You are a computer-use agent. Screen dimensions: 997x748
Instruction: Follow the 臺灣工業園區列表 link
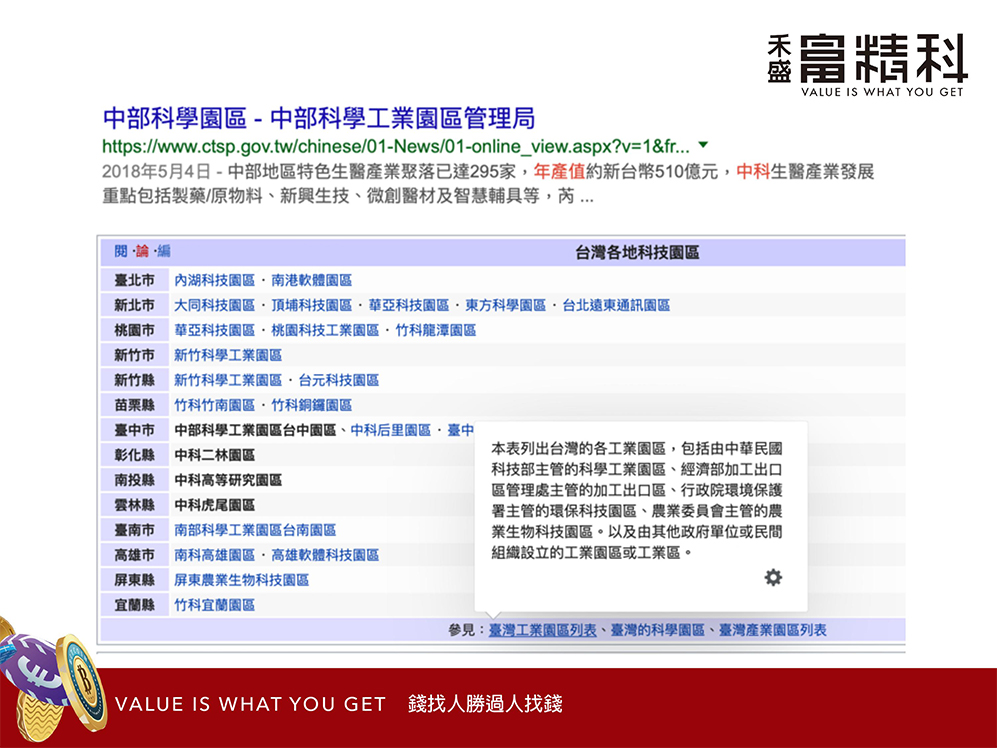click(542, 630)
